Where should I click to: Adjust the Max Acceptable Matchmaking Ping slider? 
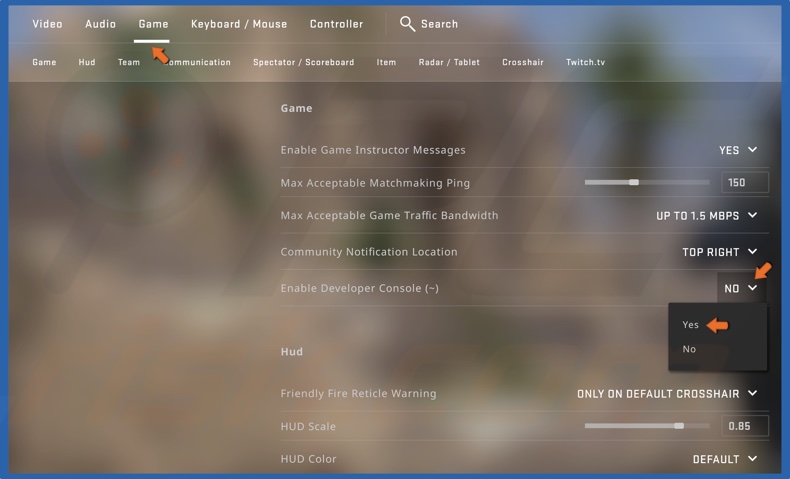click(647, 182)
